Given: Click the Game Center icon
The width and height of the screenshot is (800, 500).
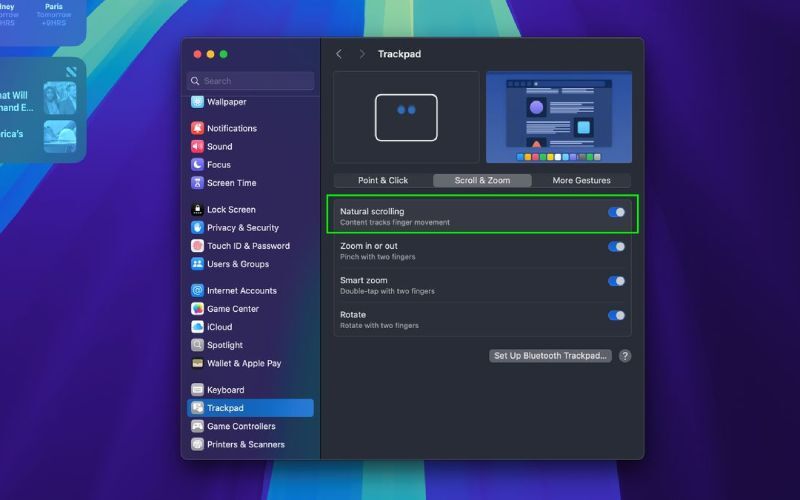Looking at the screenshot, I should tap(198, 309).
